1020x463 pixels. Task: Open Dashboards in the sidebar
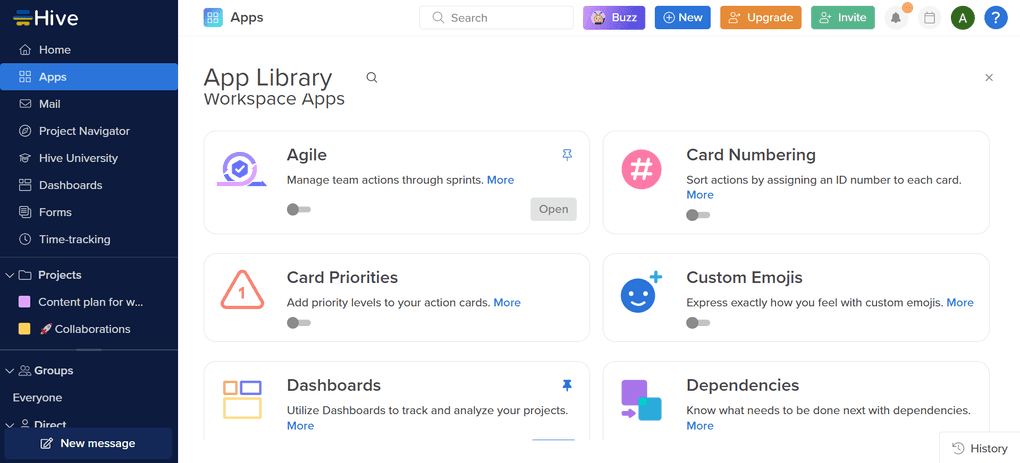tap(89, 185)
